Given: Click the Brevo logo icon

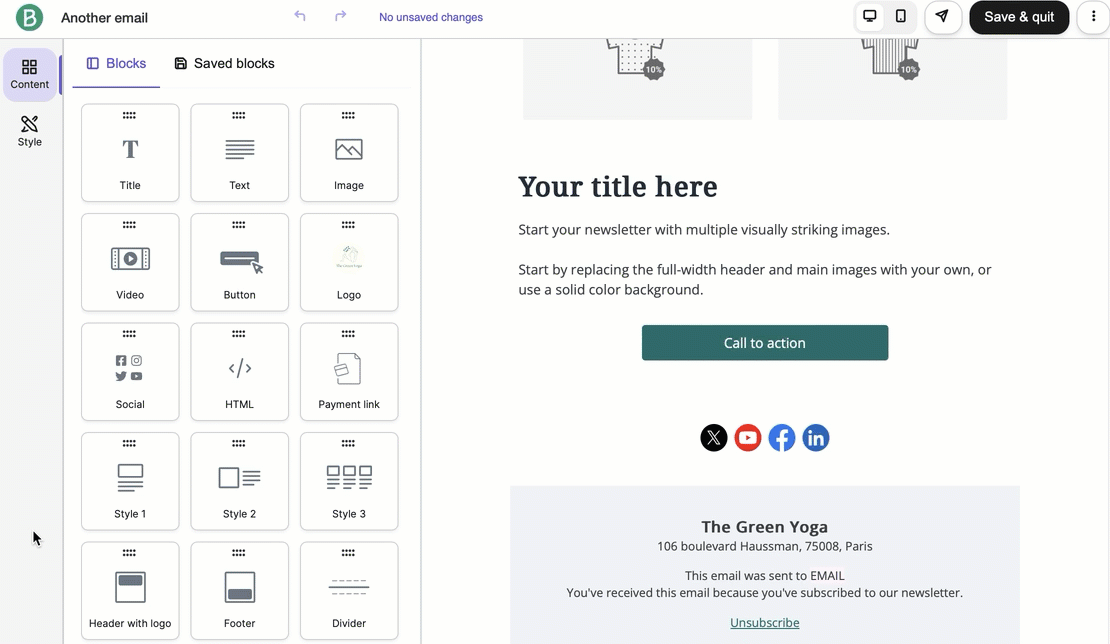Looking at the screenshot, I should 30,17.
